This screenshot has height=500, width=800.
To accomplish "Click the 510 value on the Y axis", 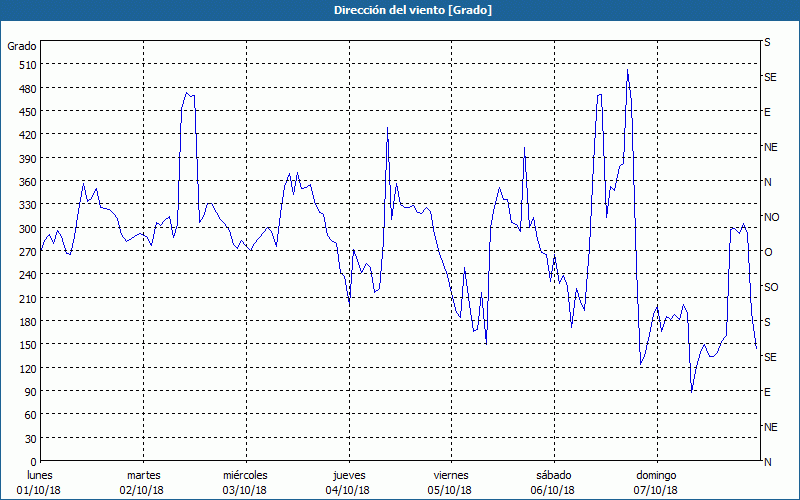I will (x=28, y=65).
